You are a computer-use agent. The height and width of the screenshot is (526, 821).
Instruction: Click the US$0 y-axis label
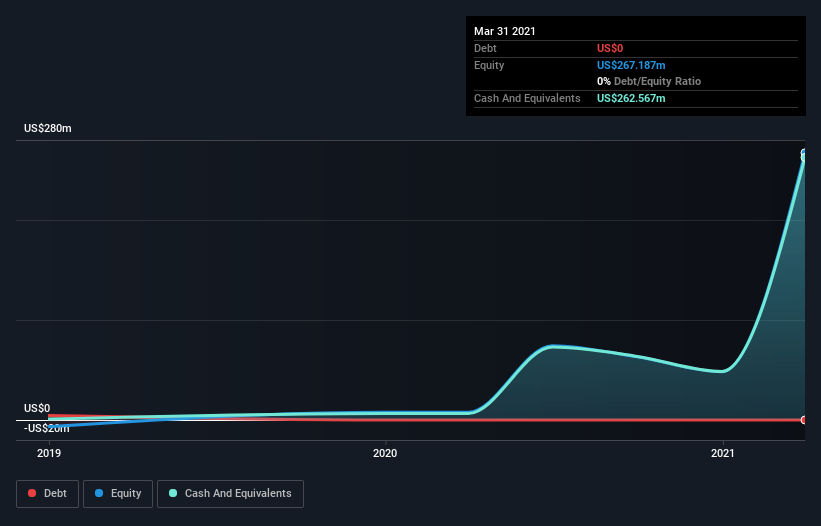[37, 408]
